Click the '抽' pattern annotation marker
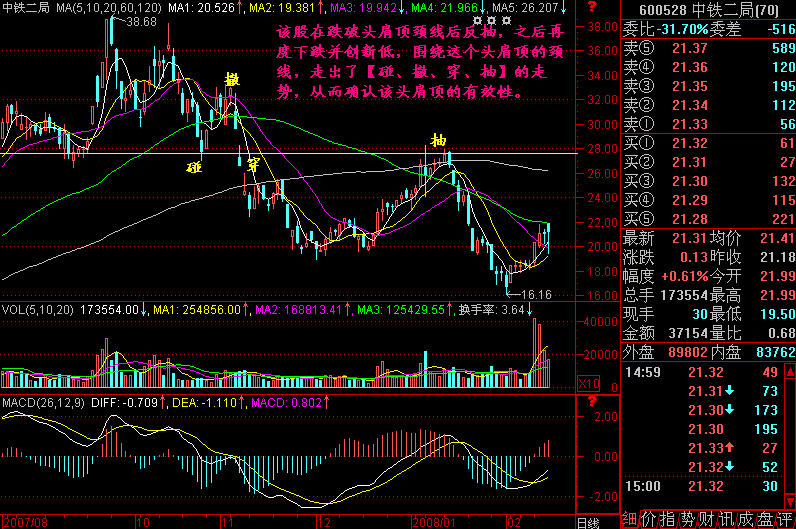Viewport: 796px width, 529px height. [x=437, y=138]
